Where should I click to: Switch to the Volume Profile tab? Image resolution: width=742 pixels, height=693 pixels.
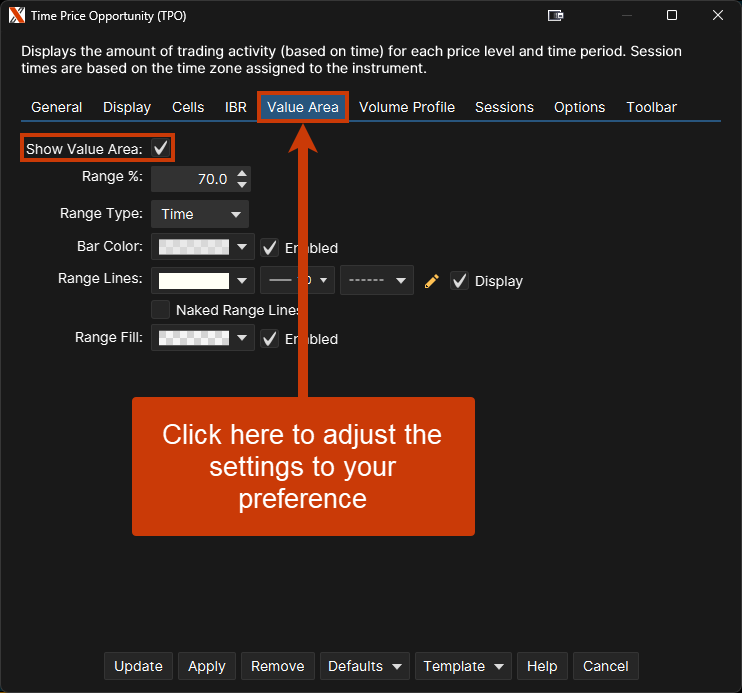tap(407, 107)
